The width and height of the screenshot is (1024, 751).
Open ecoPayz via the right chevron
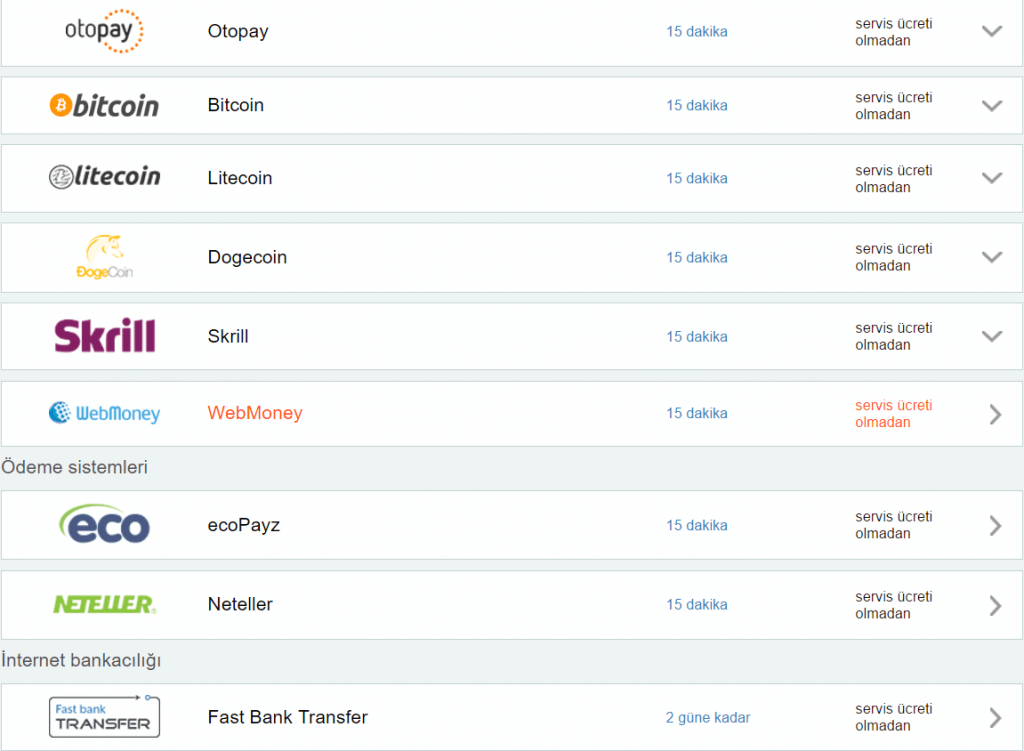(994, 525)
